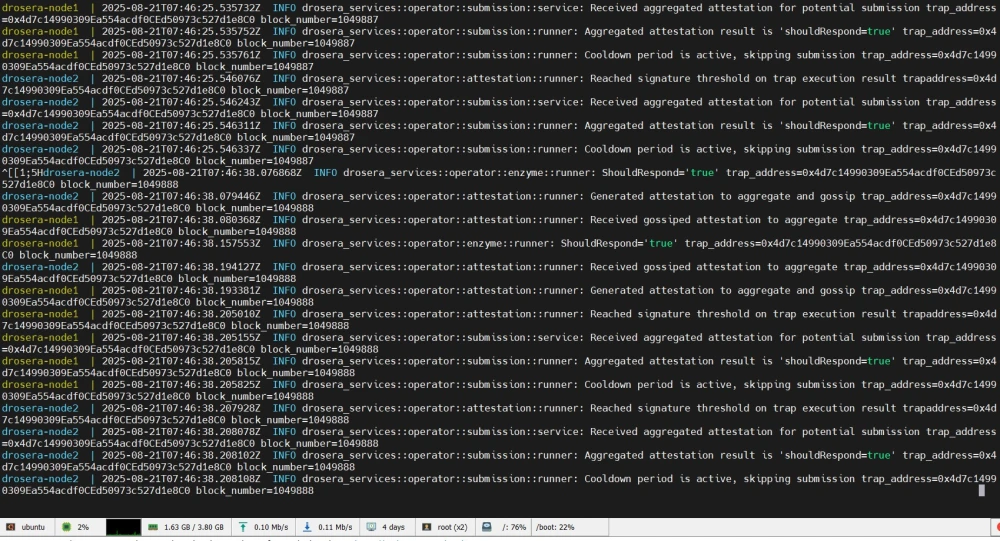Click the uptime monitor icon
Screen dimensions: 1000x541
click(371, 527)
